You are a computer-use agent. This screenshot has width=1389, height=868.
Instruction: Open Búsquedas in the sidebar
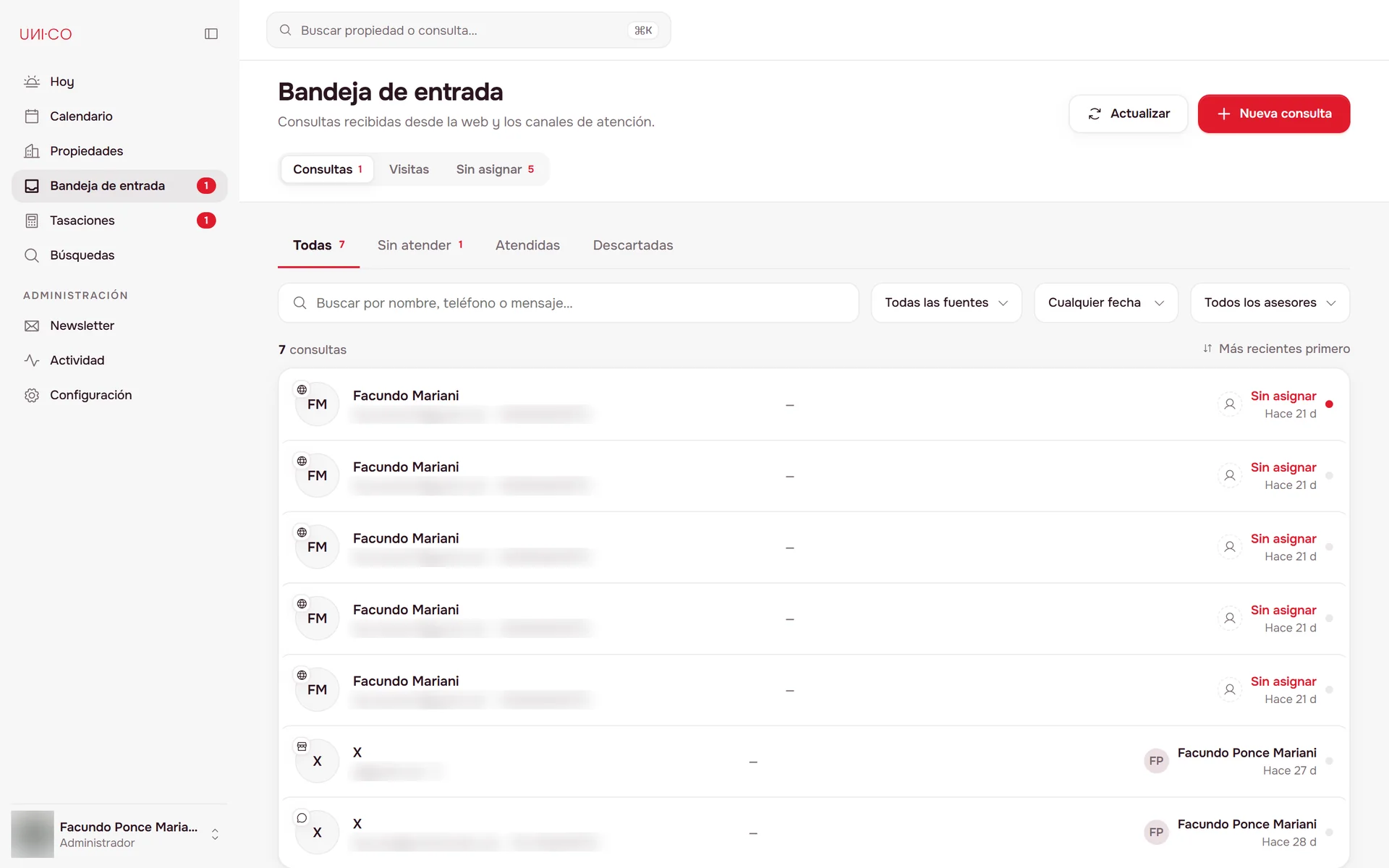[x=119, y=255]
